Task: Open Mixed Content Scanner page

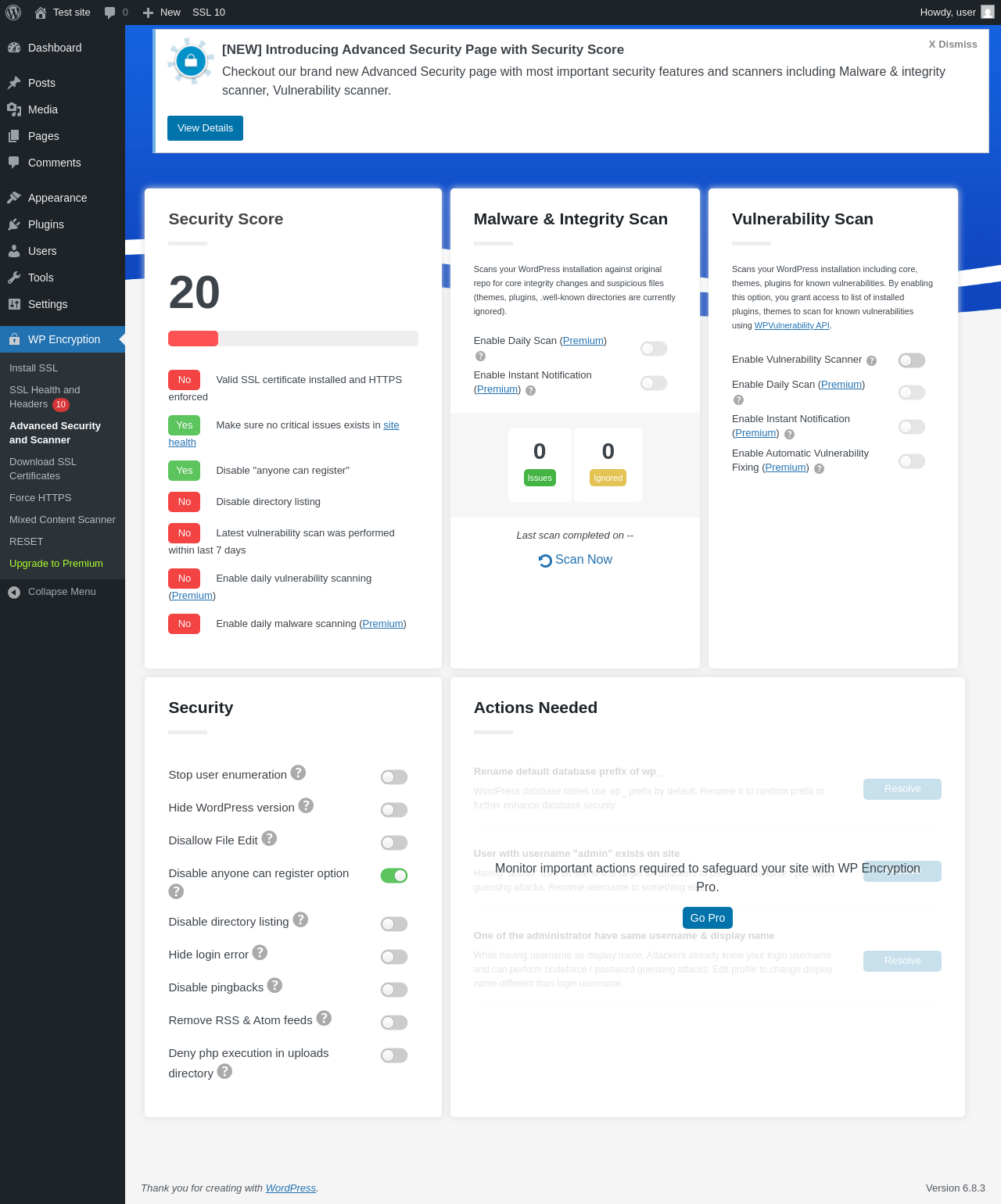Action: coord(63,520)
